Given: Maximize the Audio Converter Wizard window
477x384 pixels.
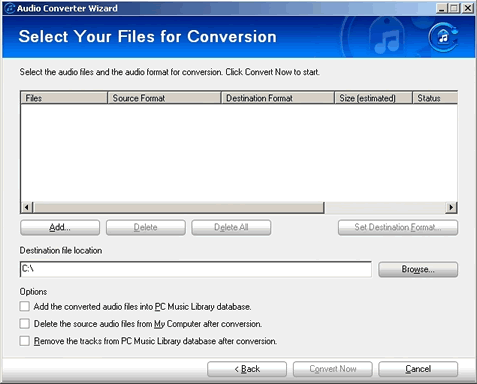Looking at the screenshot, I should coord(454,8).
